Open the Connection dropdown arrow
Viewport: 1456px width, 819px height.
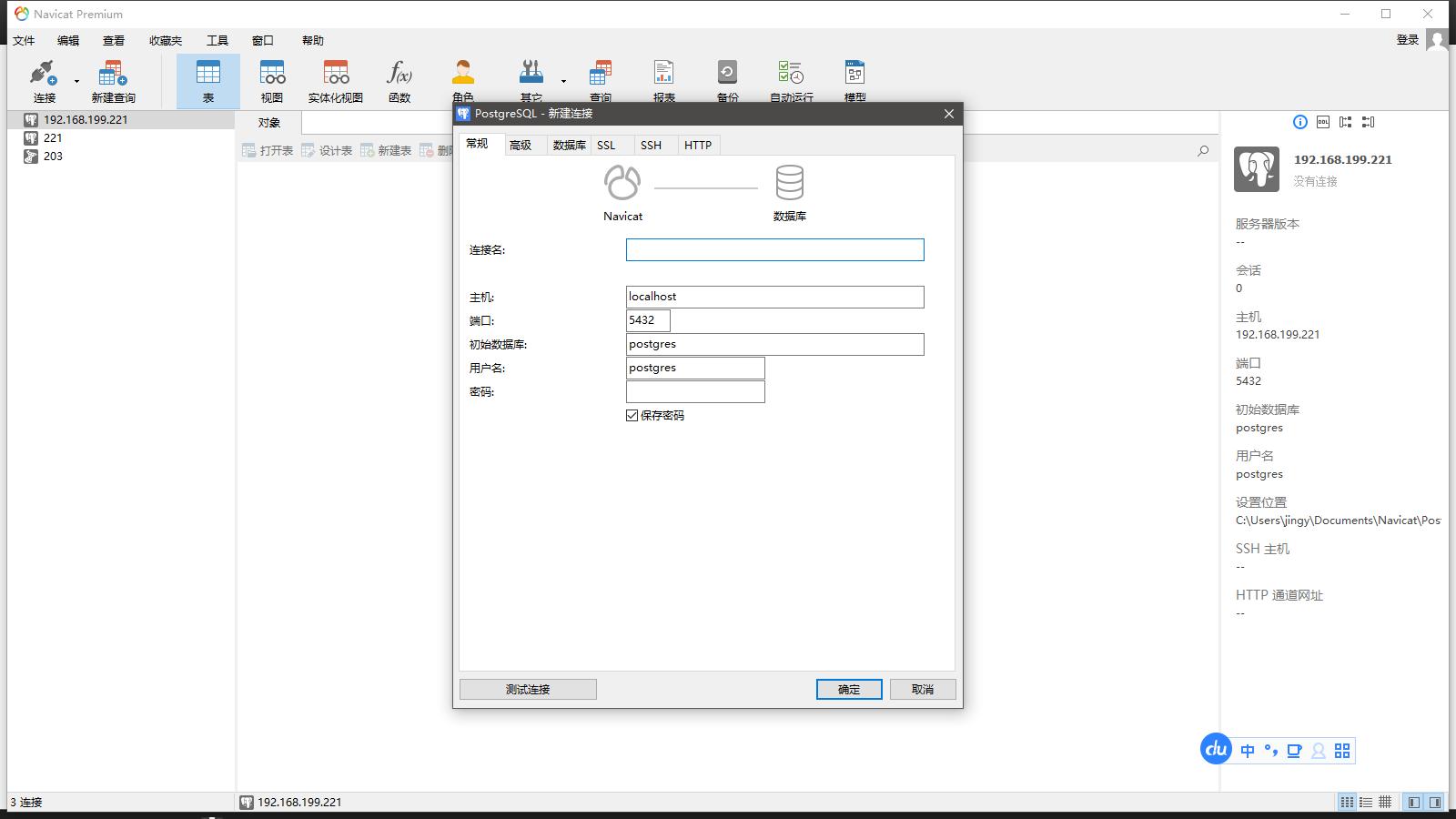[76, 81]
